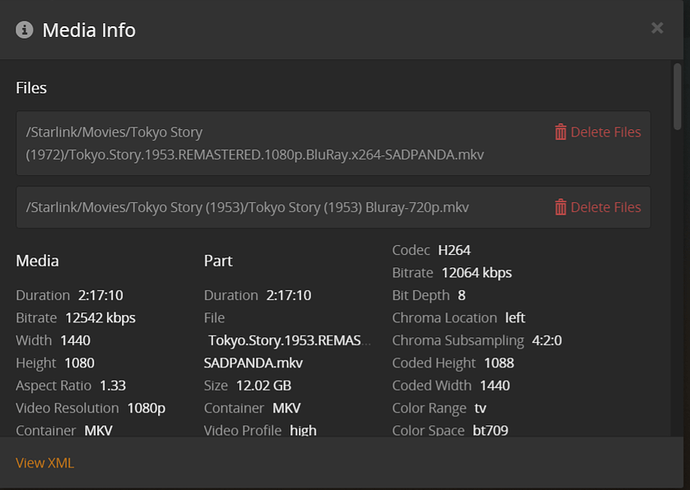Click the Media Info title text

[89, 30]
